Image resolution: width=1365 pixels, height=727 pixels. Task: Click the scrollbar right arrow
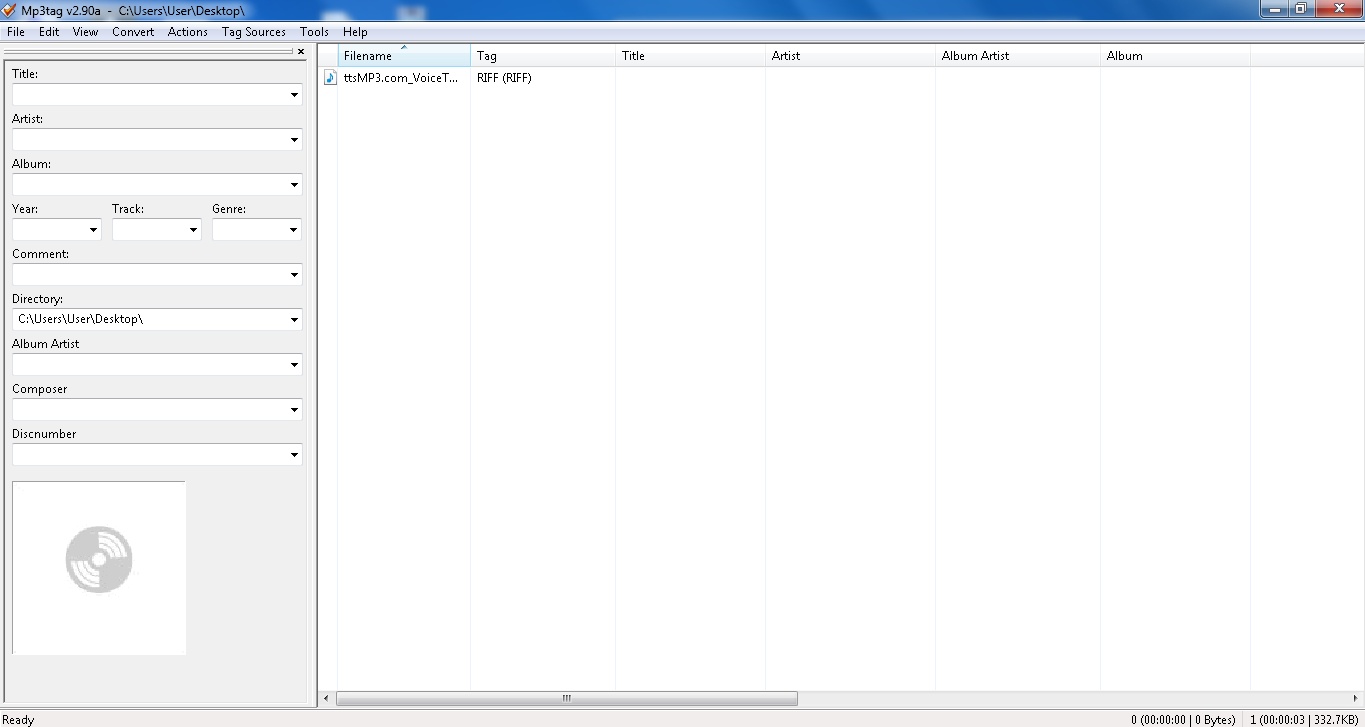(x=1355, y=698)
